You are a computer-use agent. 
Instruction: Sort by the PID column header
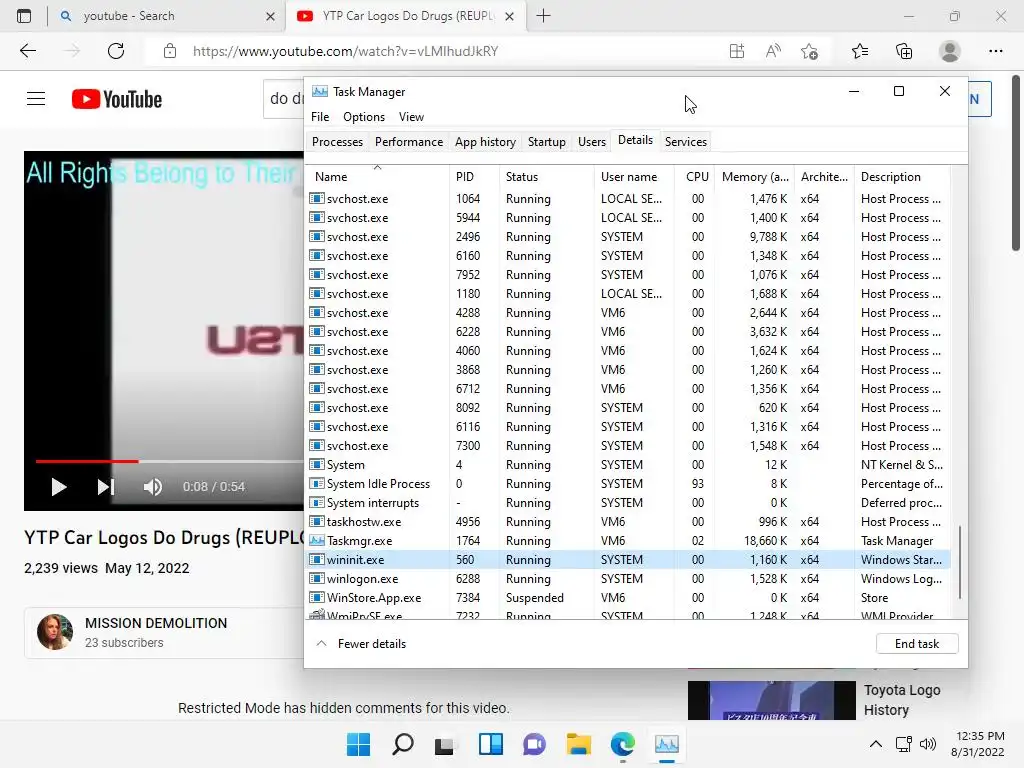coord(474,176)
